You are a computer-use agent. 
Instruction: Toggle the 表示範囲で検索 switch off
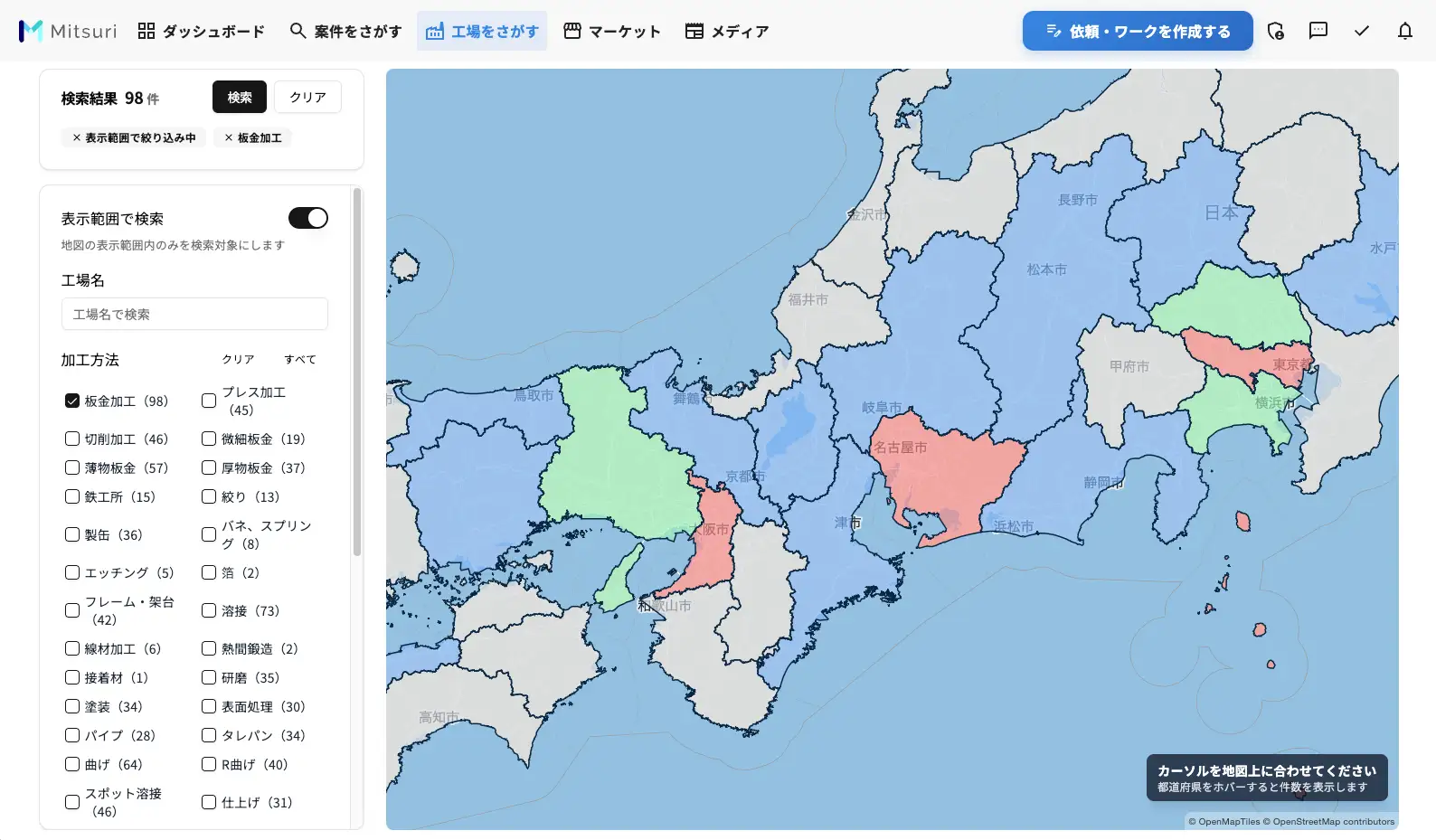307,218
